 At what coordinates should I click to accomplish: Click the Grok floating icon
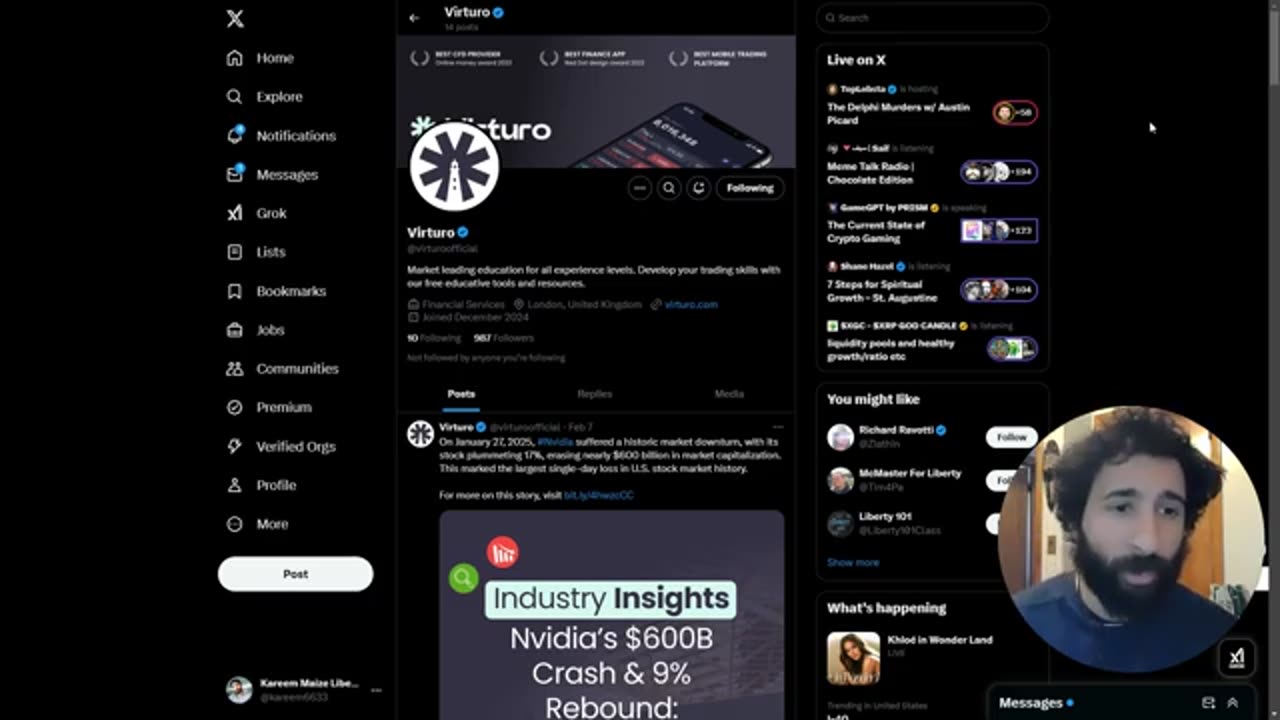[x=1236, y=657]
